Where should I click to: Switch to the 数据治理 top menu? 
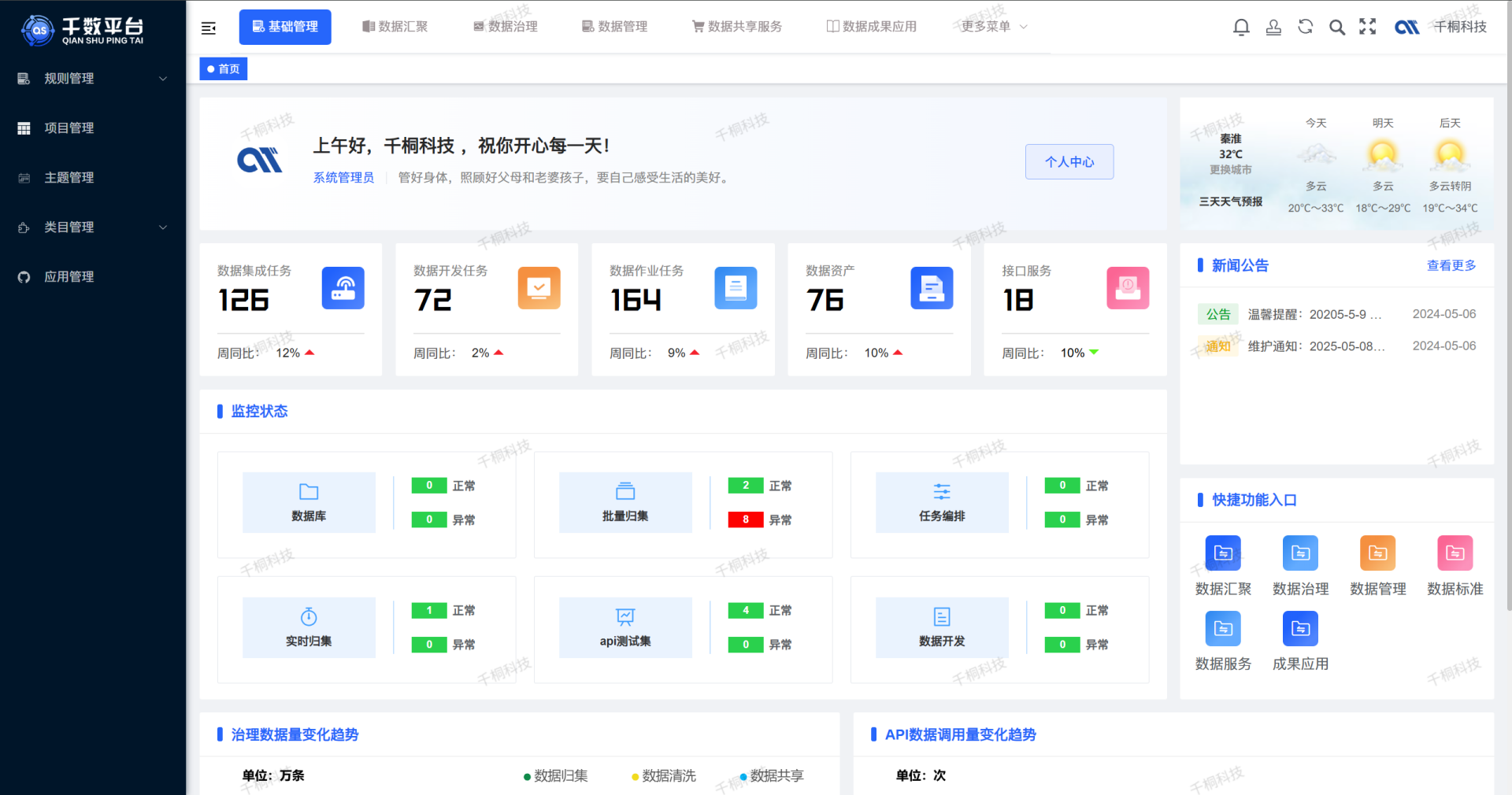click(505, 27)
